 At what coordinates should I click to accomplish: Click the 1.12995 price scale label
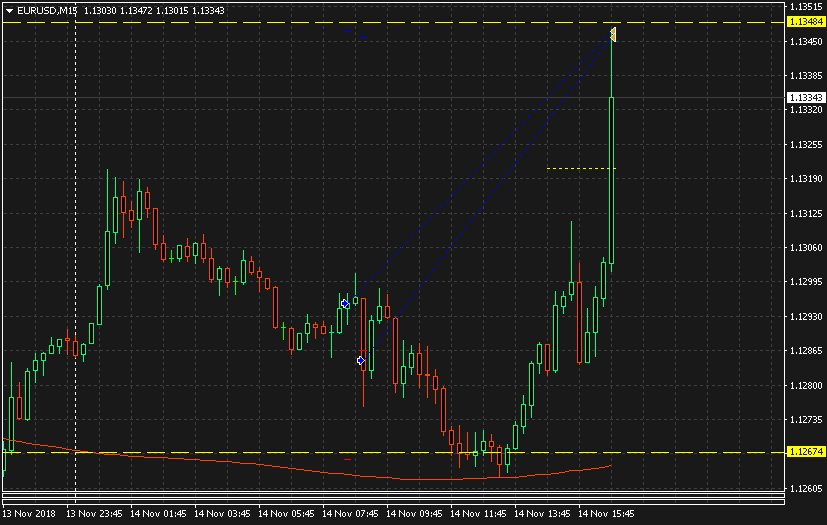pyautogui.click(x=805, y=282)
